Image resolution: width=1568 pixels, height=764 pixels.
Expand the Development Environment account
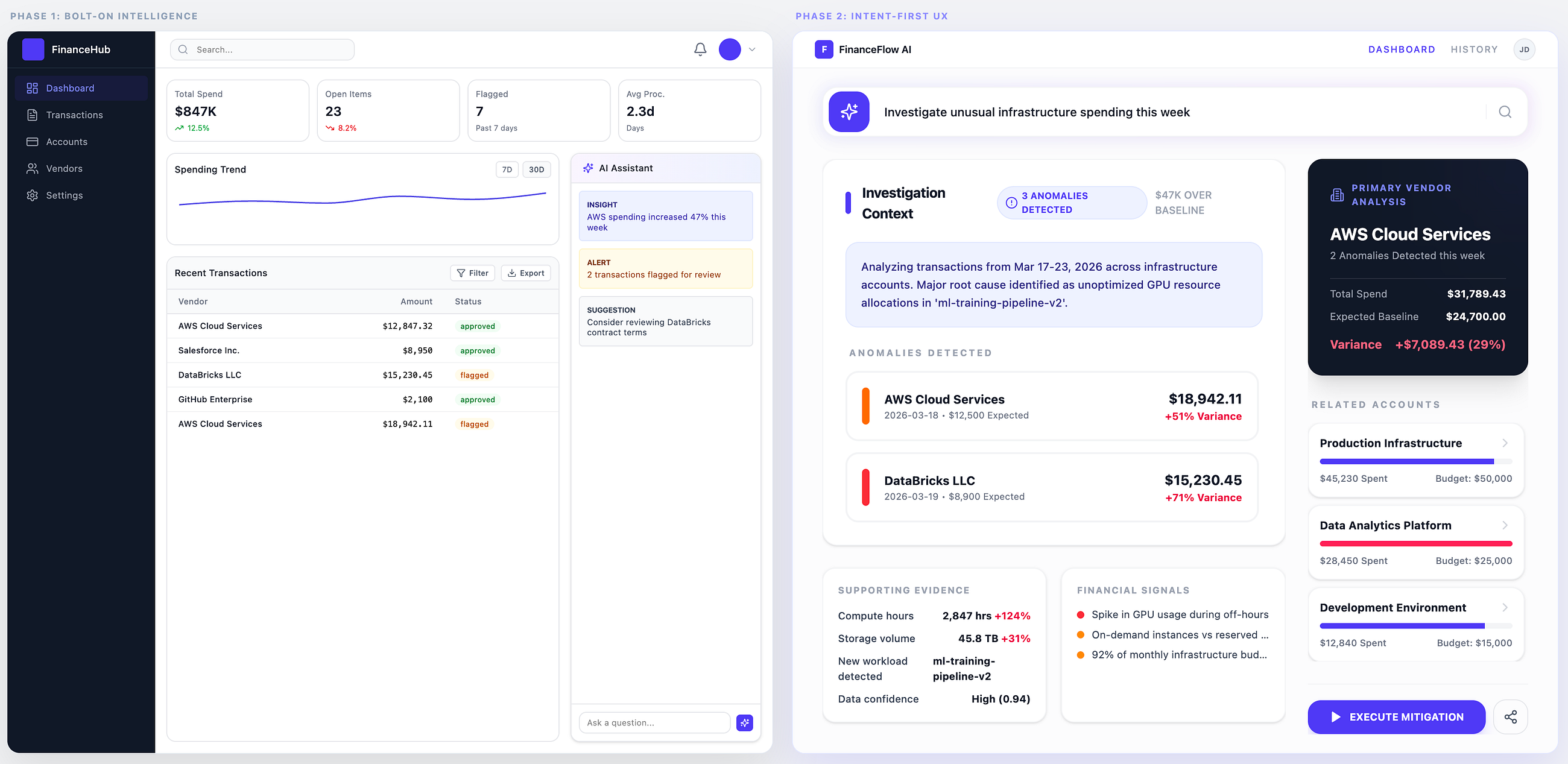1416,625
